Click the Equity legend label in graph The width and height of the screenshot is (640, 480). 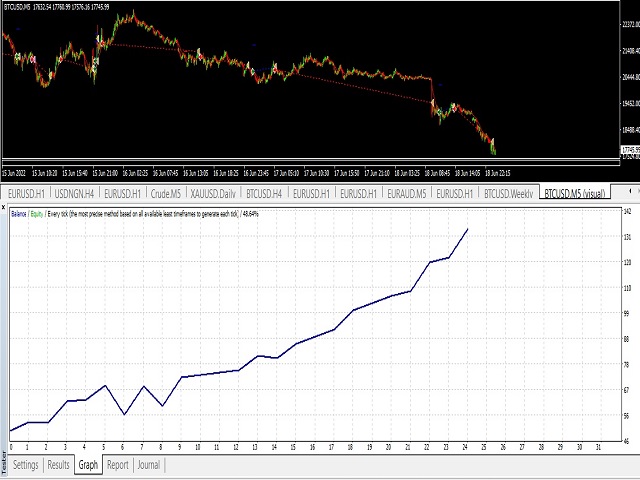pyautogui.click(x=37, y=214)
